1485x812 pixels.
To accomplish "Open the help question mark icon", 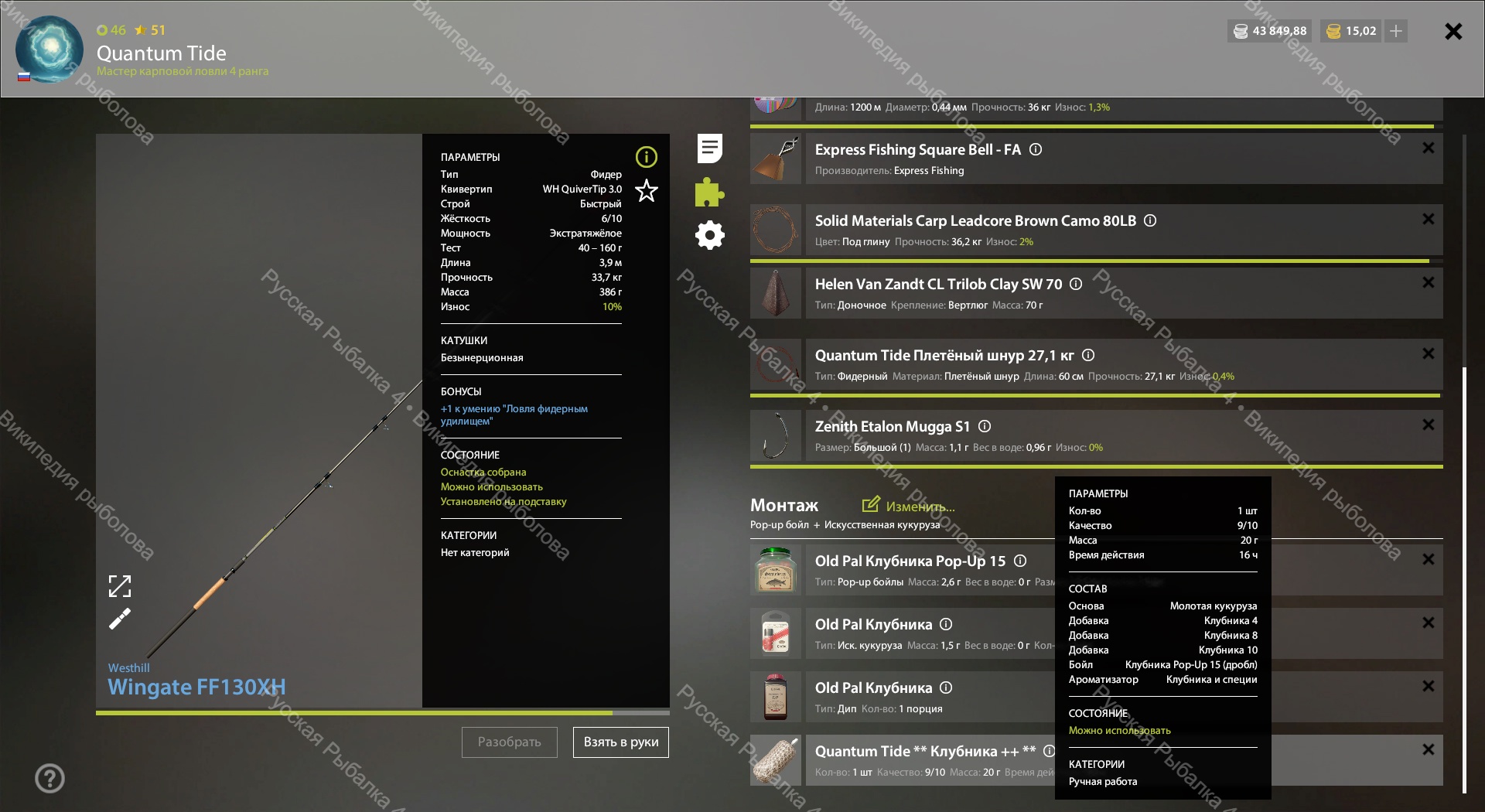I will tap(49, 779).
